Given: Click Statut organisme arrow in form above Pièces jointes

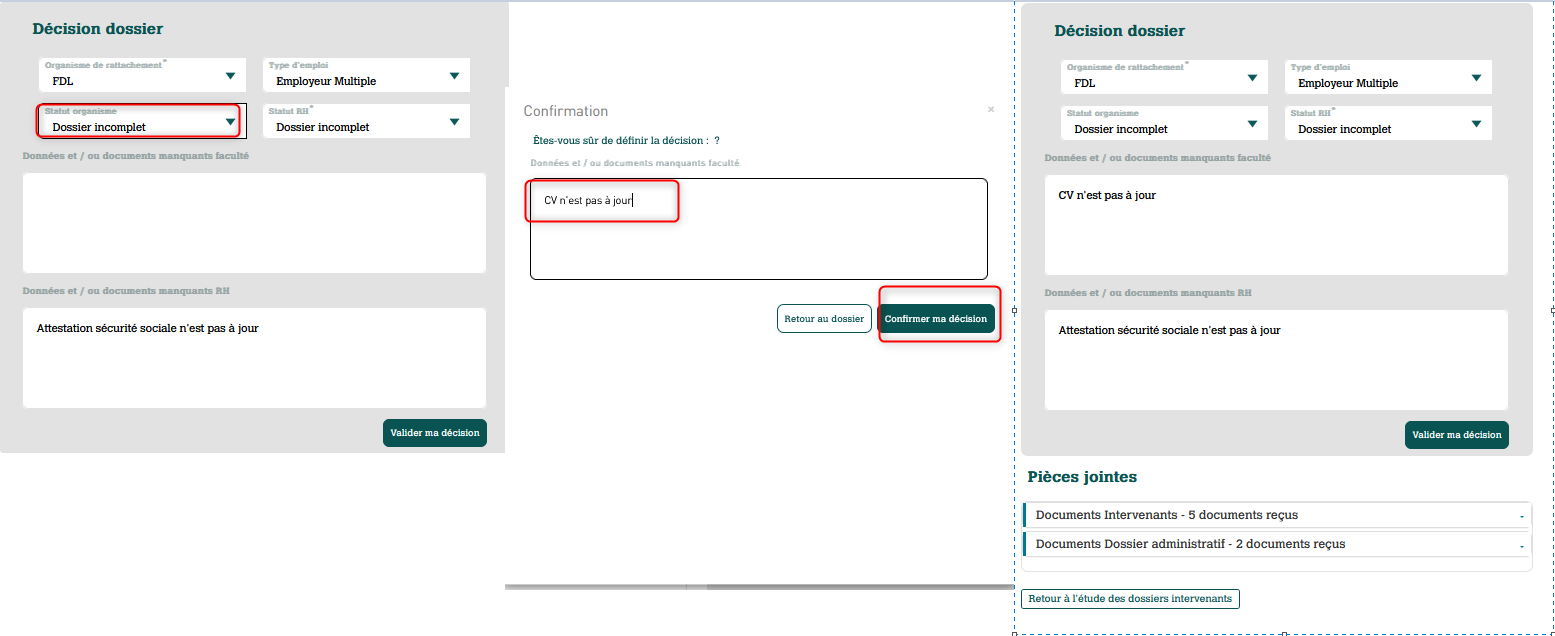Looking at the screenshot, I should click(x=1252, y=124).
